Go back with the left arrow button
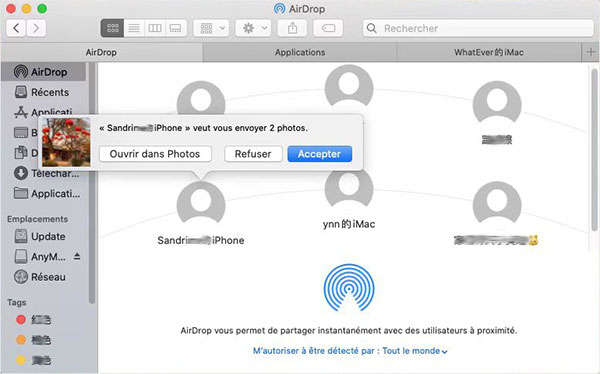This screenshot has width=600, height=374. coord(16,28)
